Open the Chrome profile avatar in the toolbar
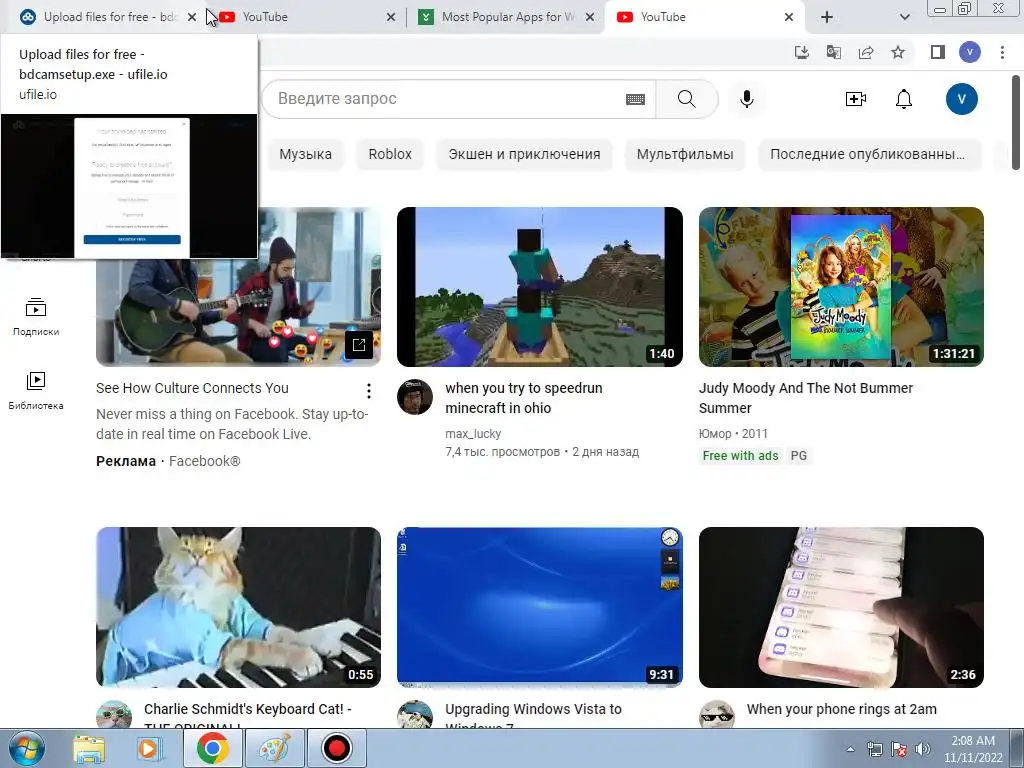 969,52
